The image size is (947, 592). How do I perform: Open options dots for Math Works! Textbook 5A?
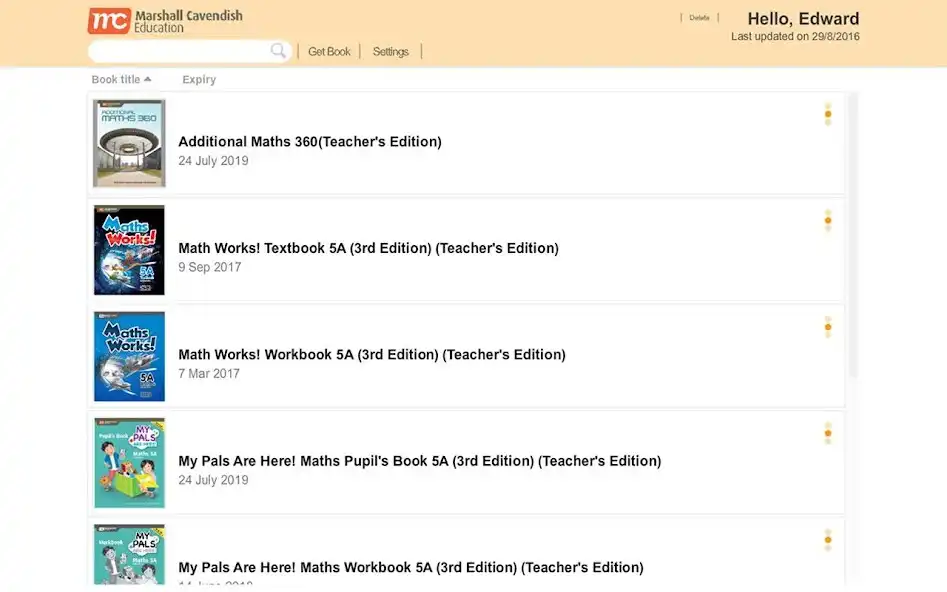(x=828, y=220)
